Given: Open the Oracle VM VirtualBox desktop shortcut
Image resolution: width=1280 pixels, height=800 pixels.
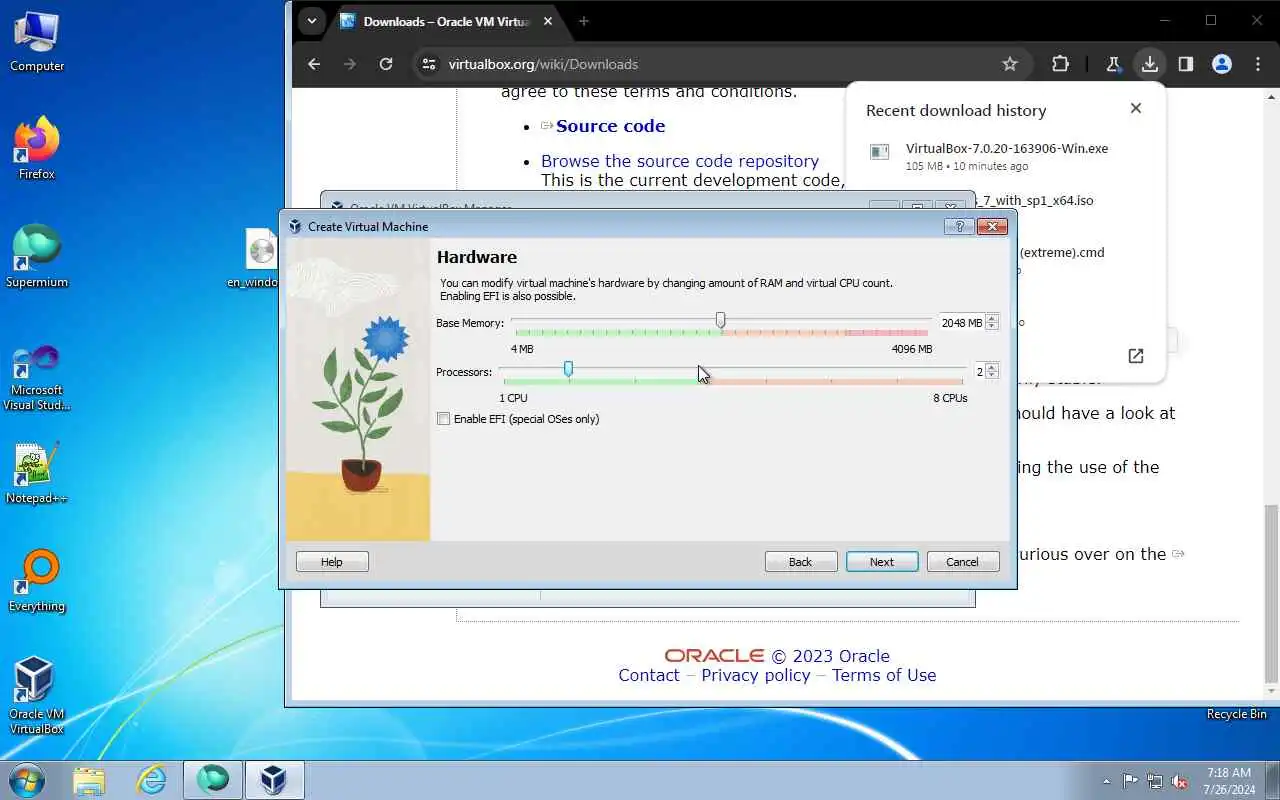Looking at the screenshot, I should (37, 695).
